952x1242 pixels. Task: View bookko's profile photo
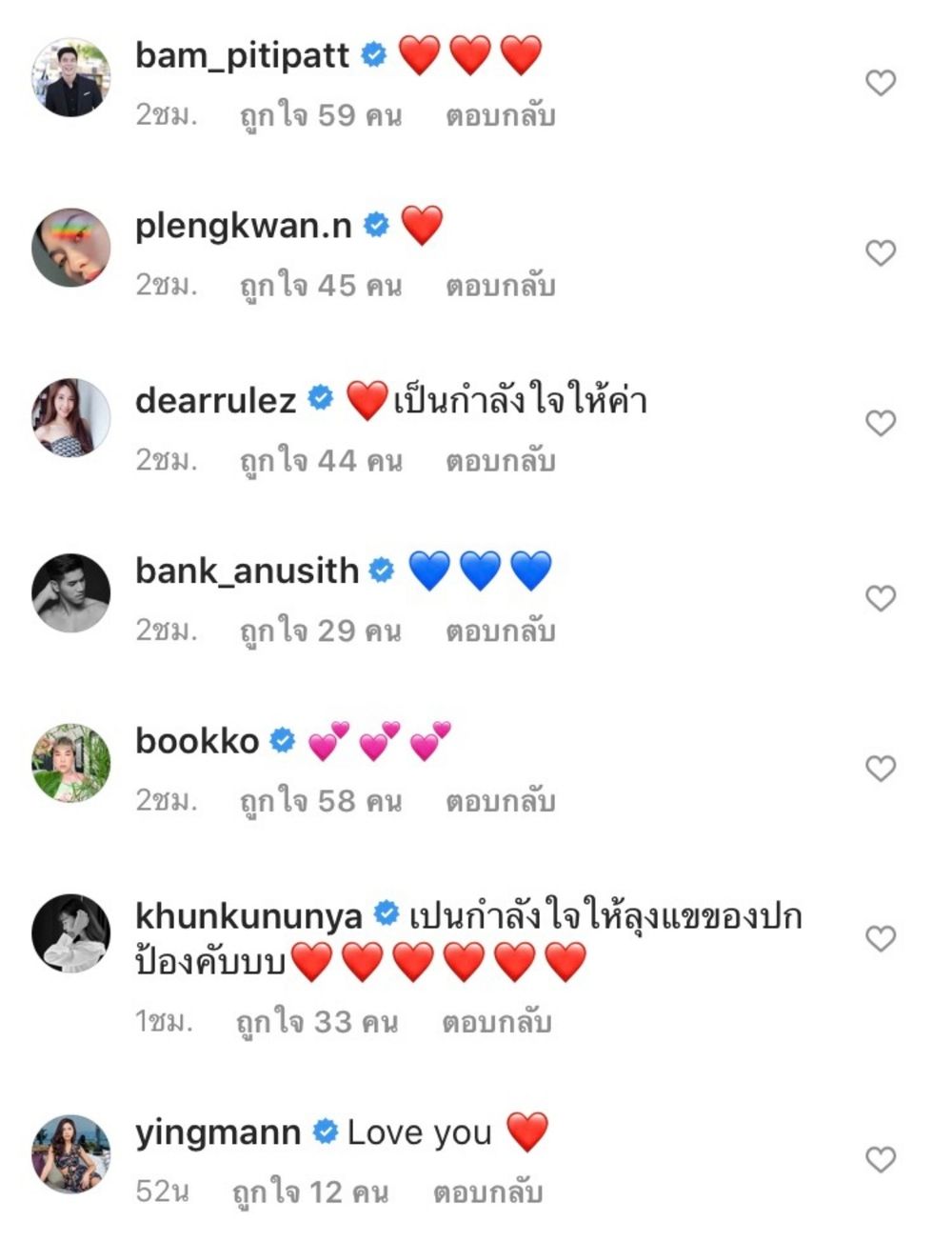[x=71, y=763]
